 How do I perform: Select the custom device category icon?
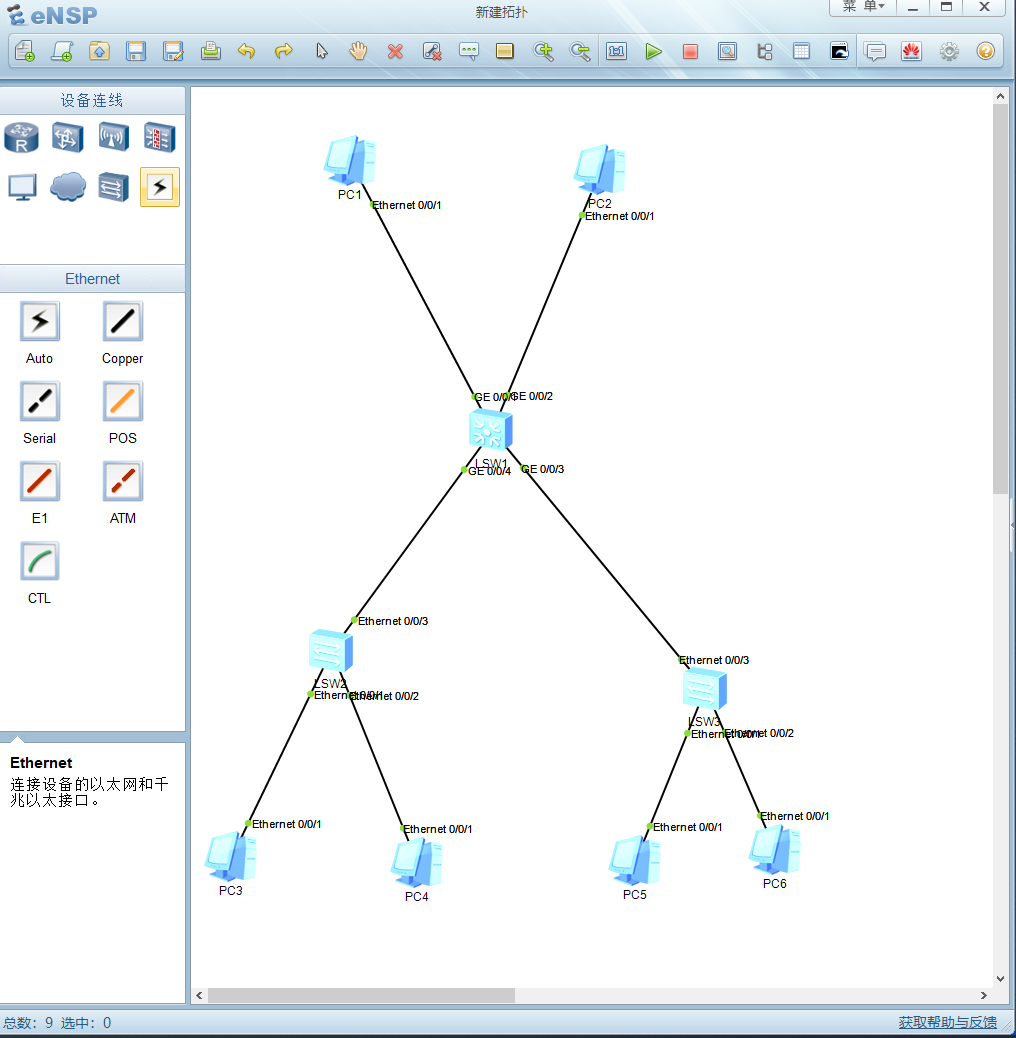click(x=113, y=187)
